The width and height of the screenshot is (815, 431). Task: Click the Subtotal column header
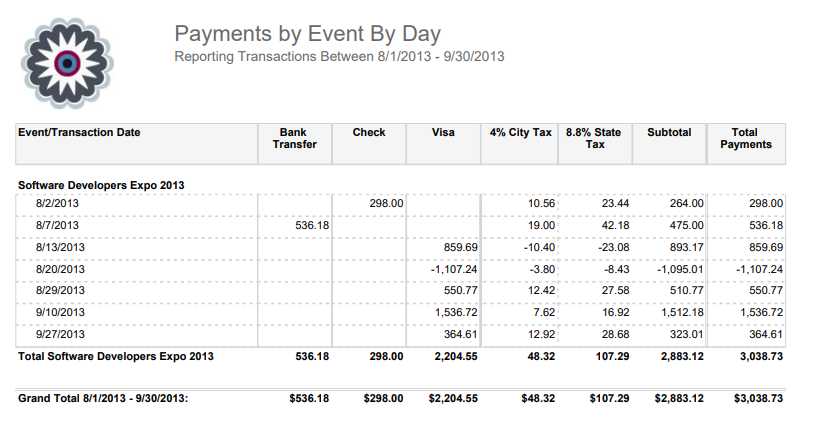pyautogui.click(x=669, y=132)
